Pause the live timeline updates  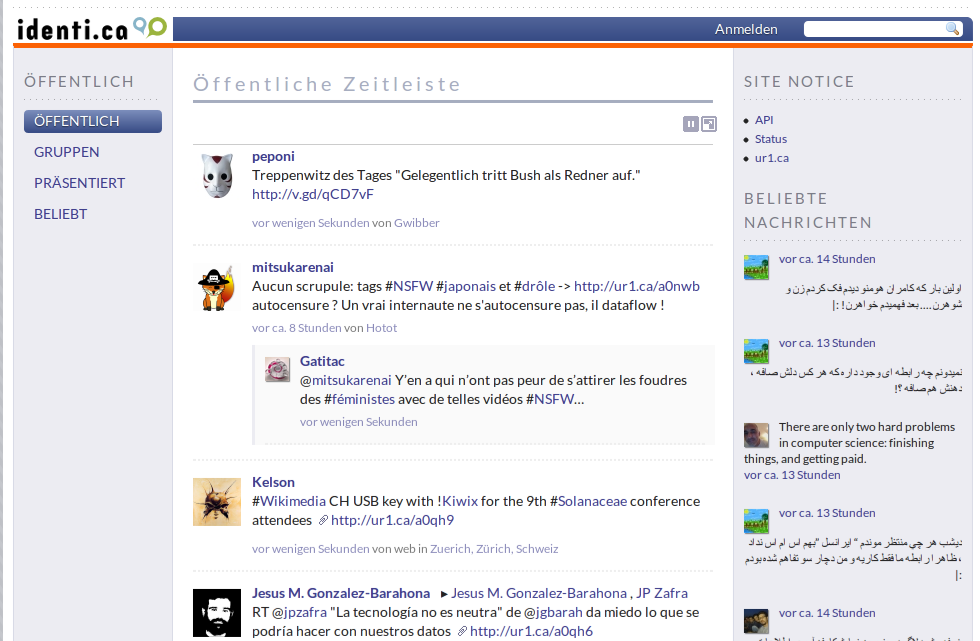point(691,124)
